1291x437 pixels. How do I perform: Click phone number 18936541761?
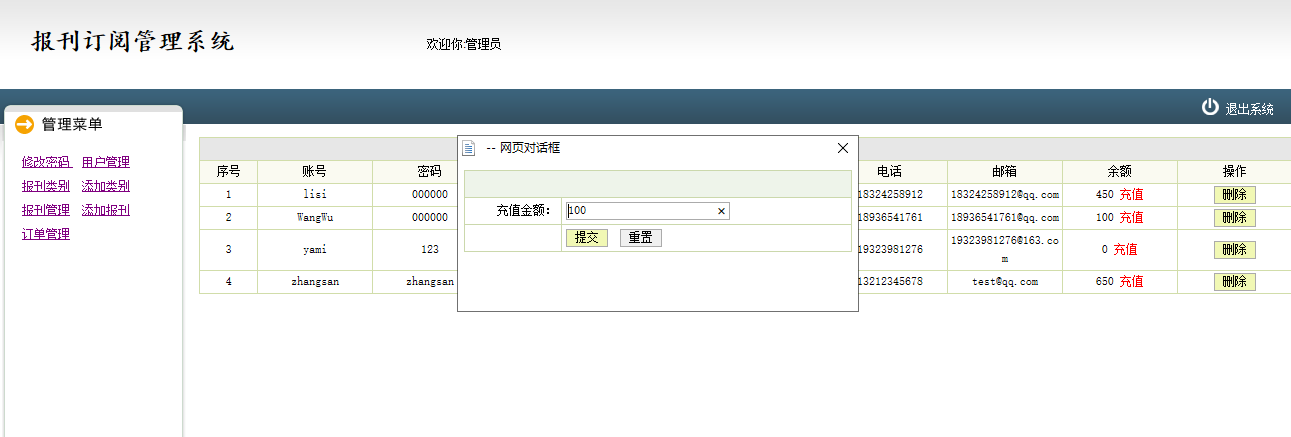(890, 217)
